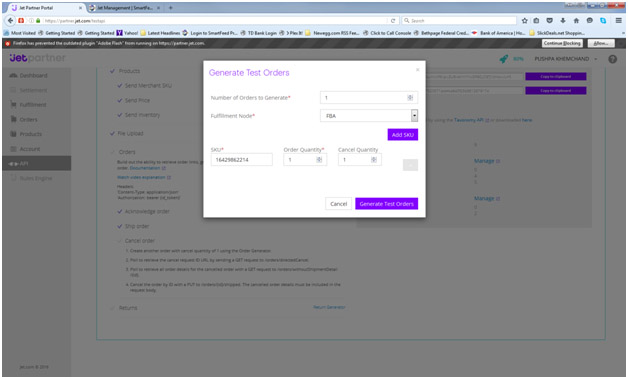Screen dimensions: 628x379
Task: Toggle the Cancel order checkmark
Action: pos(120,240)
